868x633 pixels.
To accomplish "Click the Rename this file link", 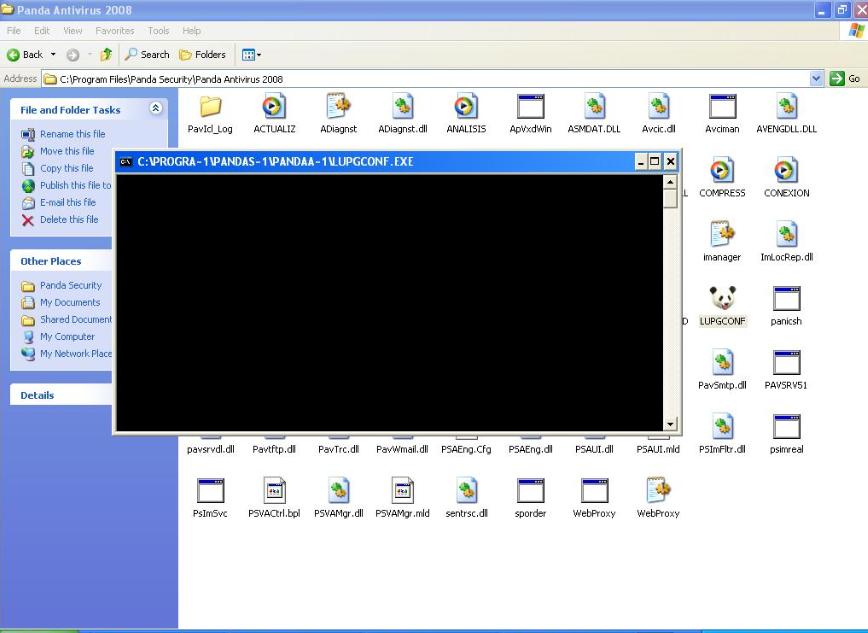I will [x=72, y=134].
